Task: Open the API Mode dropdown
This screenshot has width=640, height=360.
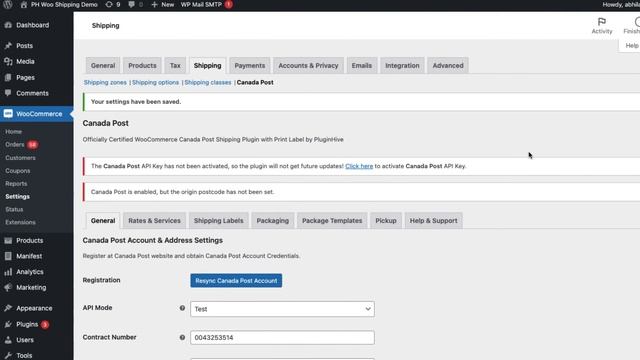Action: [282, 309]
